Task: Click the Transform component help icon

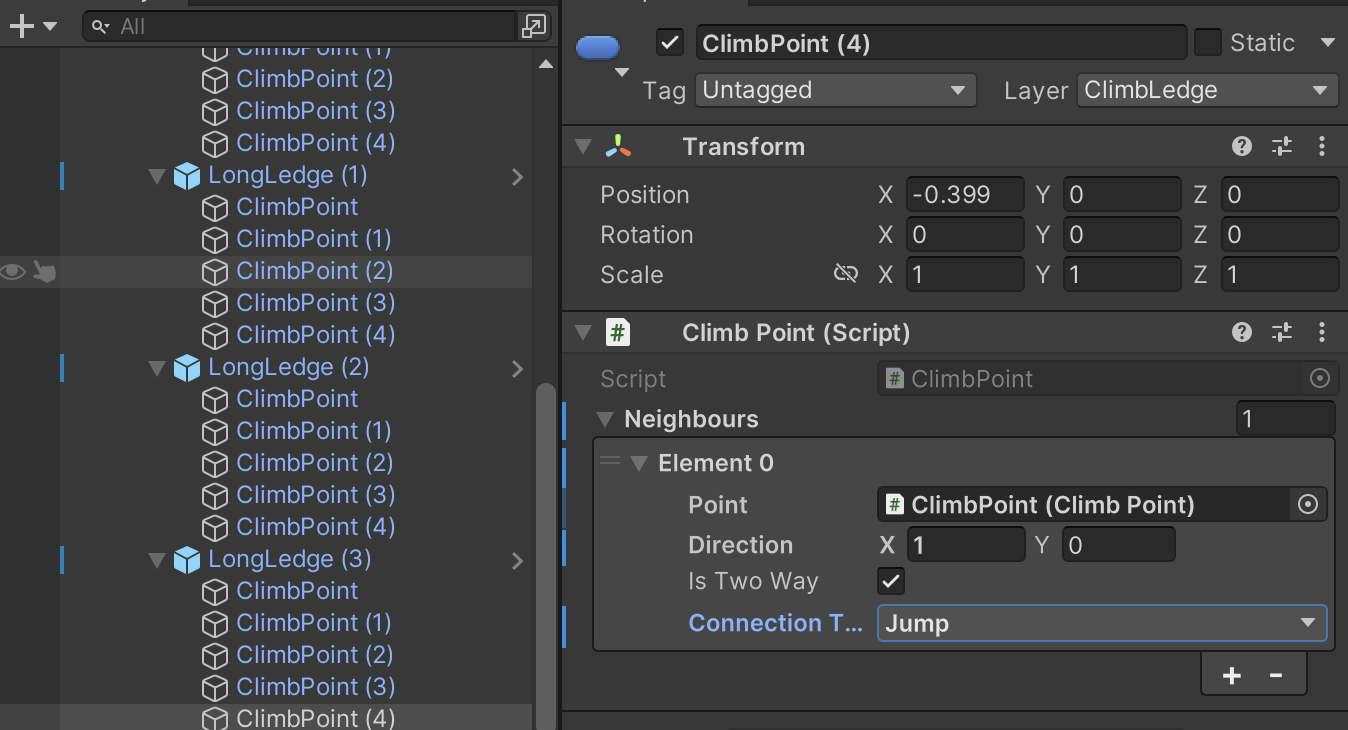Action: pyautogui.click(x=1242, y=147)
